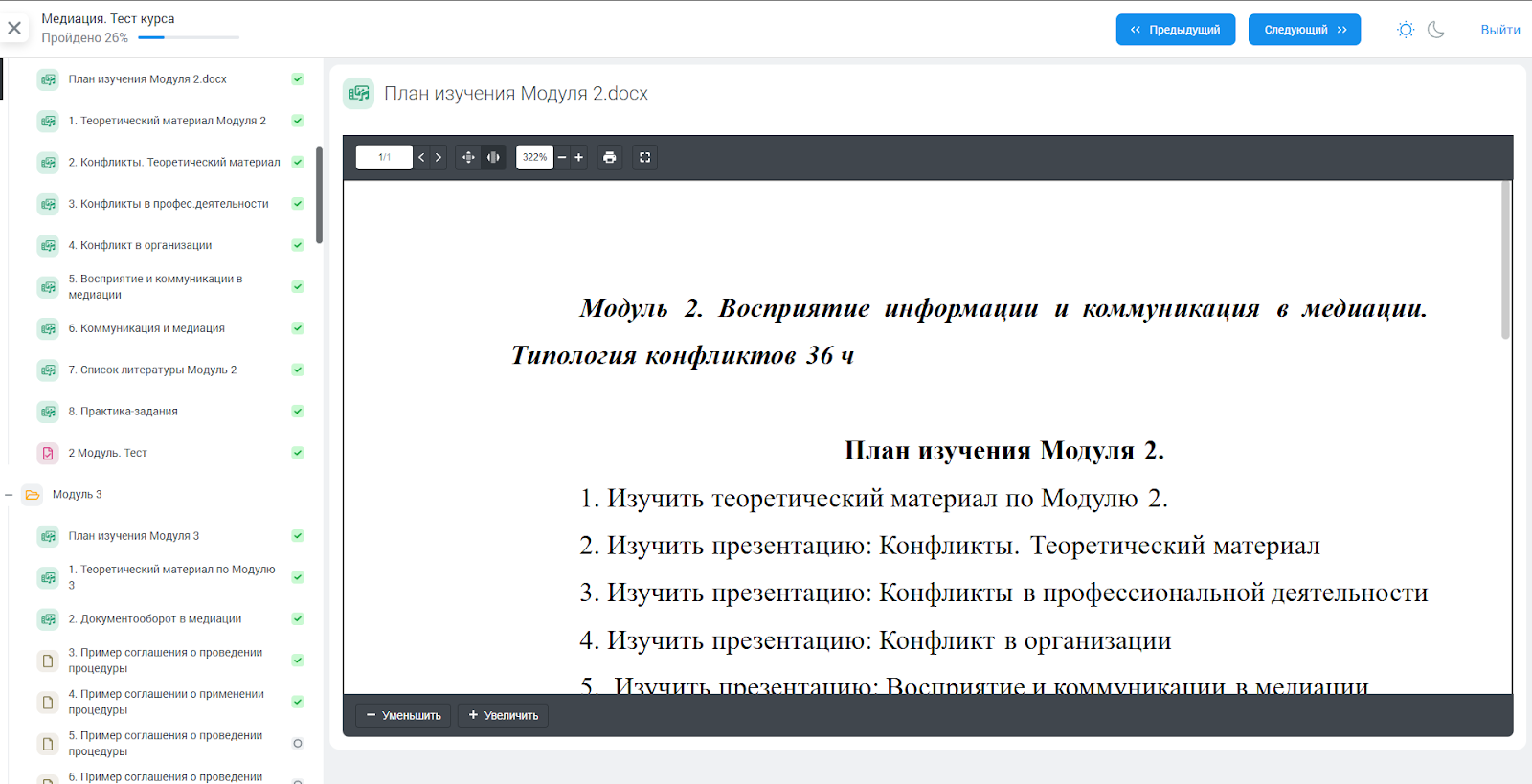The width and height of the screenshot is (1532, 784).
Task: Switch to light theme using the sun icon
Action: click(1406, 30)
